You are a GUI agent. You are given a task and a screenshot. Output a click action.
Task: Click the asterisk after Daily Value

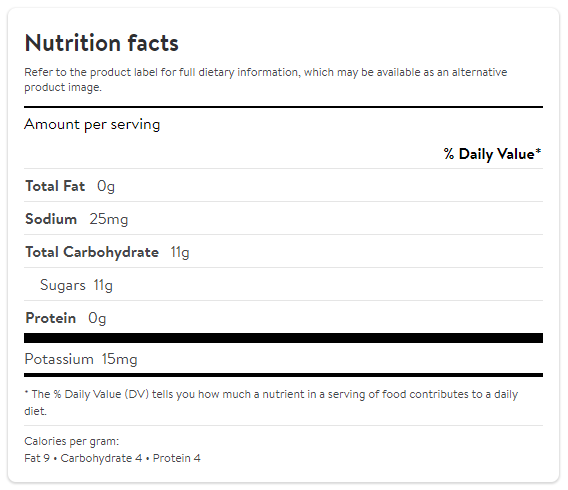[538, 151]
